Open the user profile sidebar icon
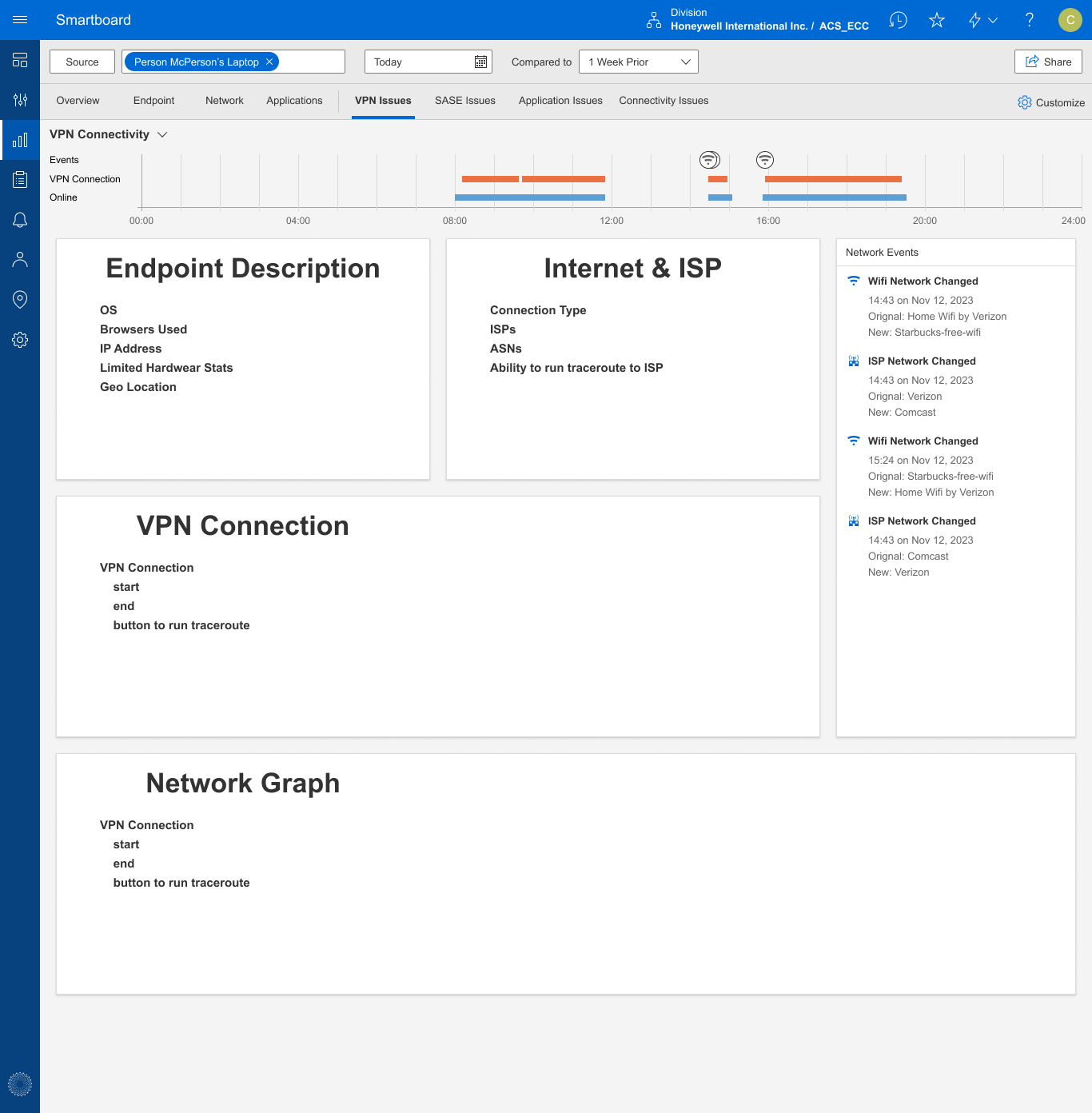 [20, 259]
